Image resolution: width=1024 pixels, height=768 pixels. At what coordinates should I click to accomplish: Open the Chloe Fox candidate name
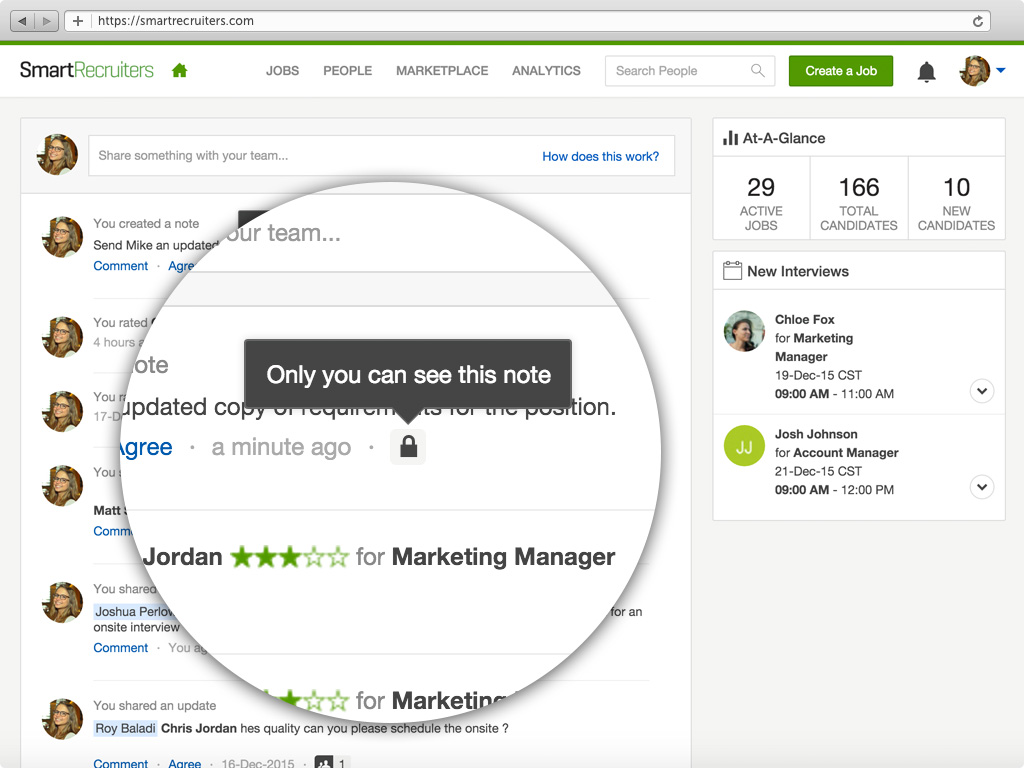pos(805,319)
